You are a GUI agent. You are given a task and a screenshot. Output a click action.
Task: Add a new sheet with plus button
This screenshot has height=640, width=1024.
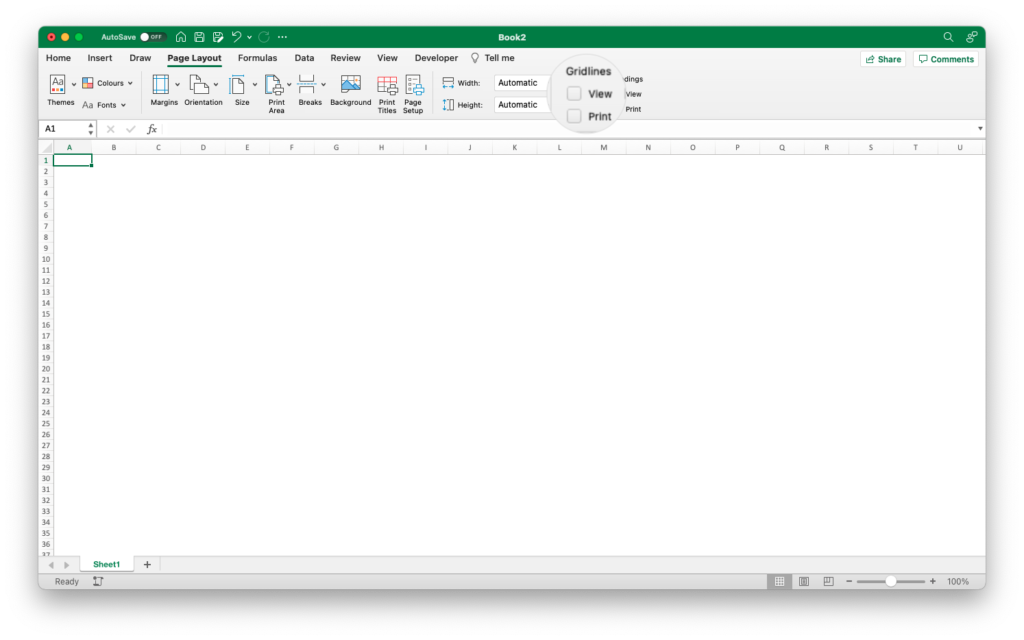pos(147,565)
